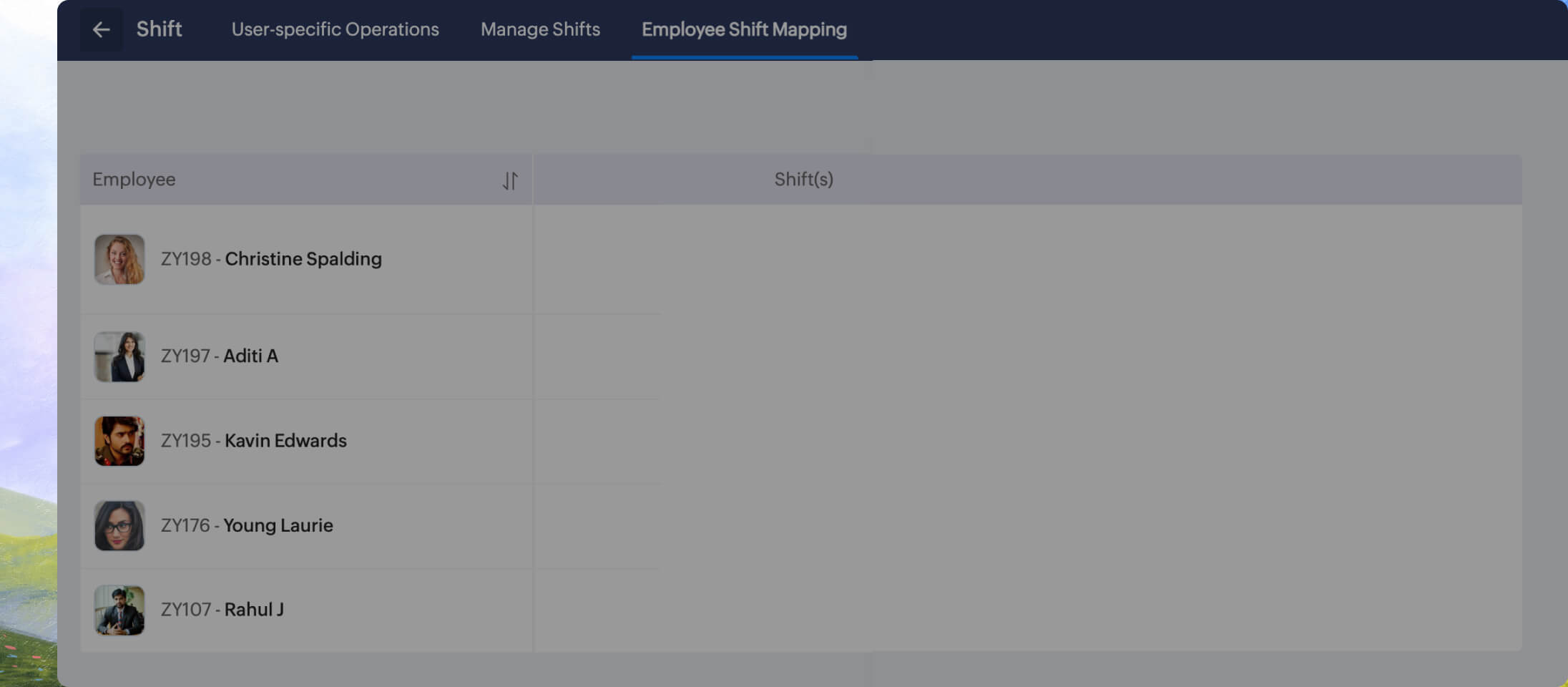The height and width of the screenshot is (687, 1568).
Task: Click the Shift page title
Action: point(159,29)
